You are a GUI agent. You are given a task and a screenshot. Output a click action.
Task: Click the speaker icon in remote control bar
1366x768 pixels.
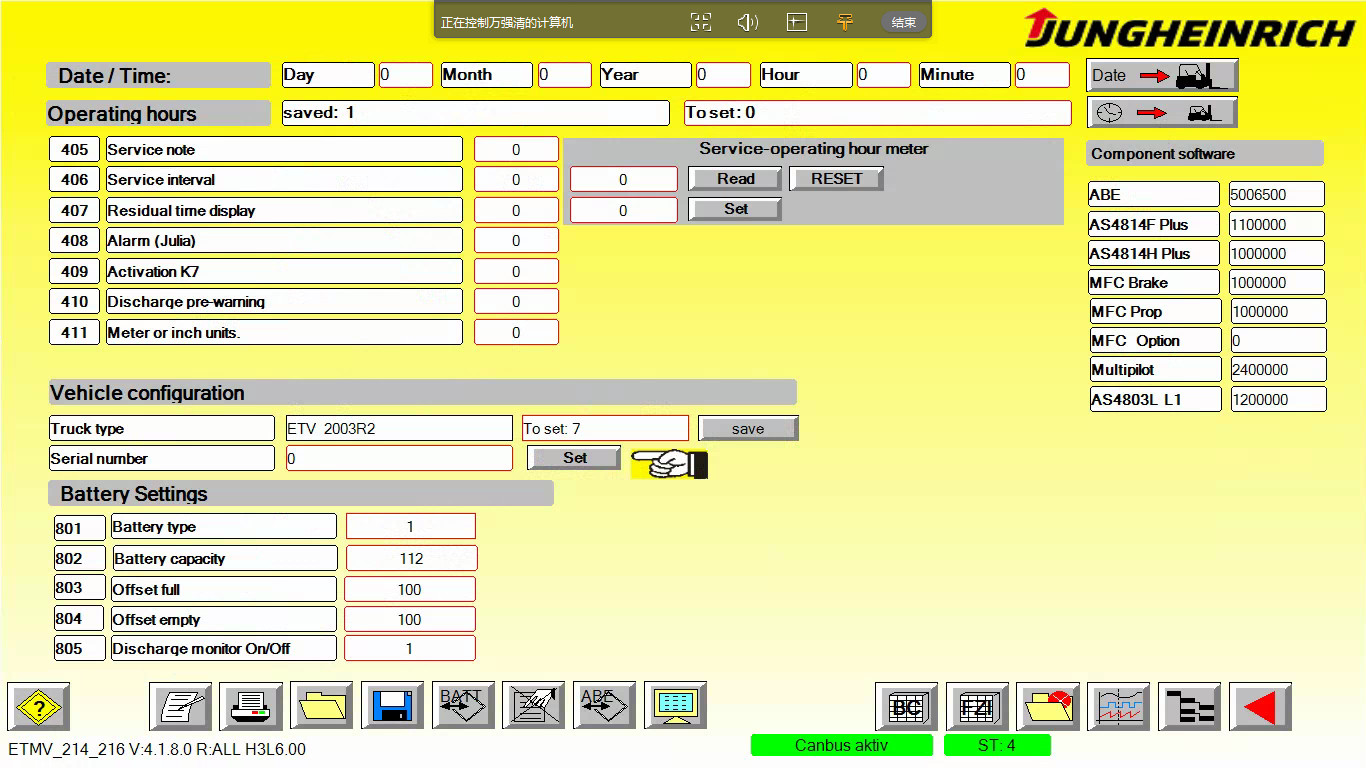point(748,22)
